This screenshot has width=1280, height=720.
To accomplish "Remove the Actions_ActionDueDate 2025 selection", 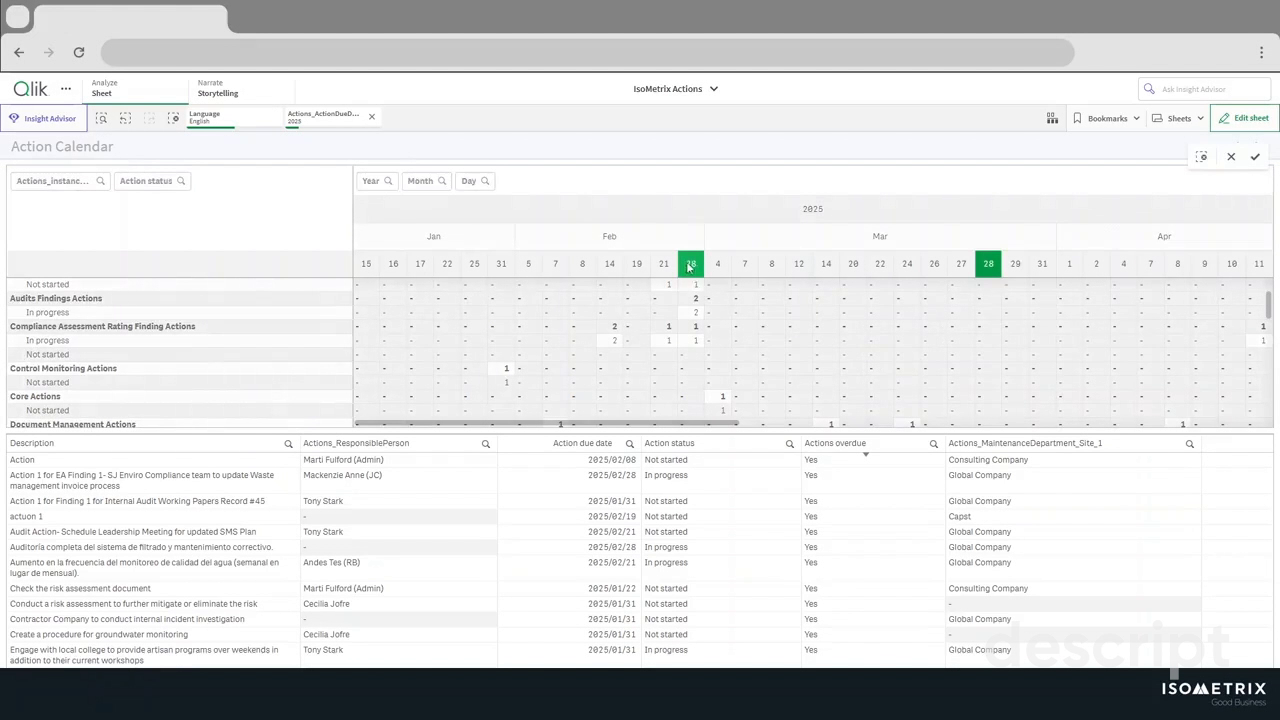I will click(371, 117).
